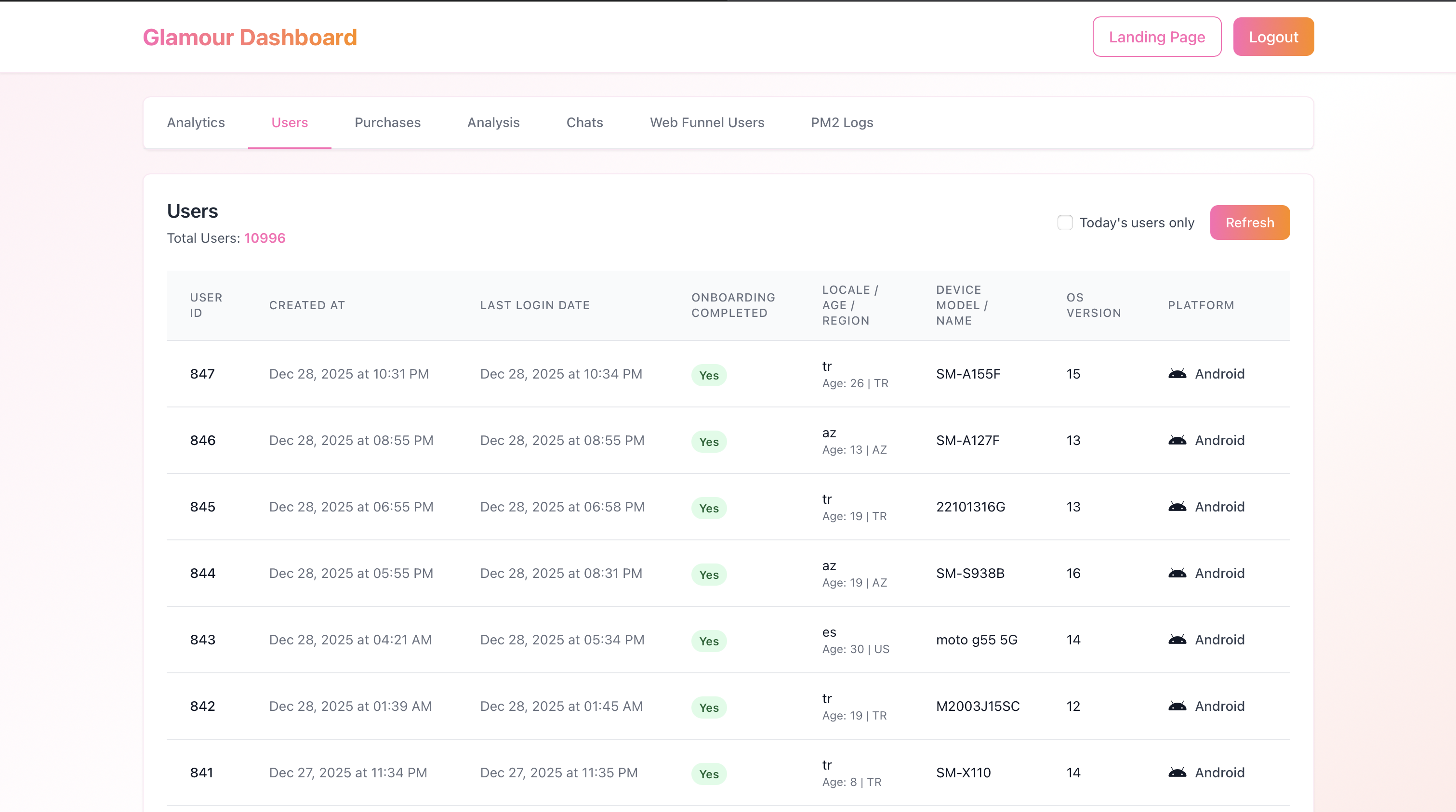Open the Purchases tab
Viewport: 1456px width, 812px height.
tap(387, 122)
